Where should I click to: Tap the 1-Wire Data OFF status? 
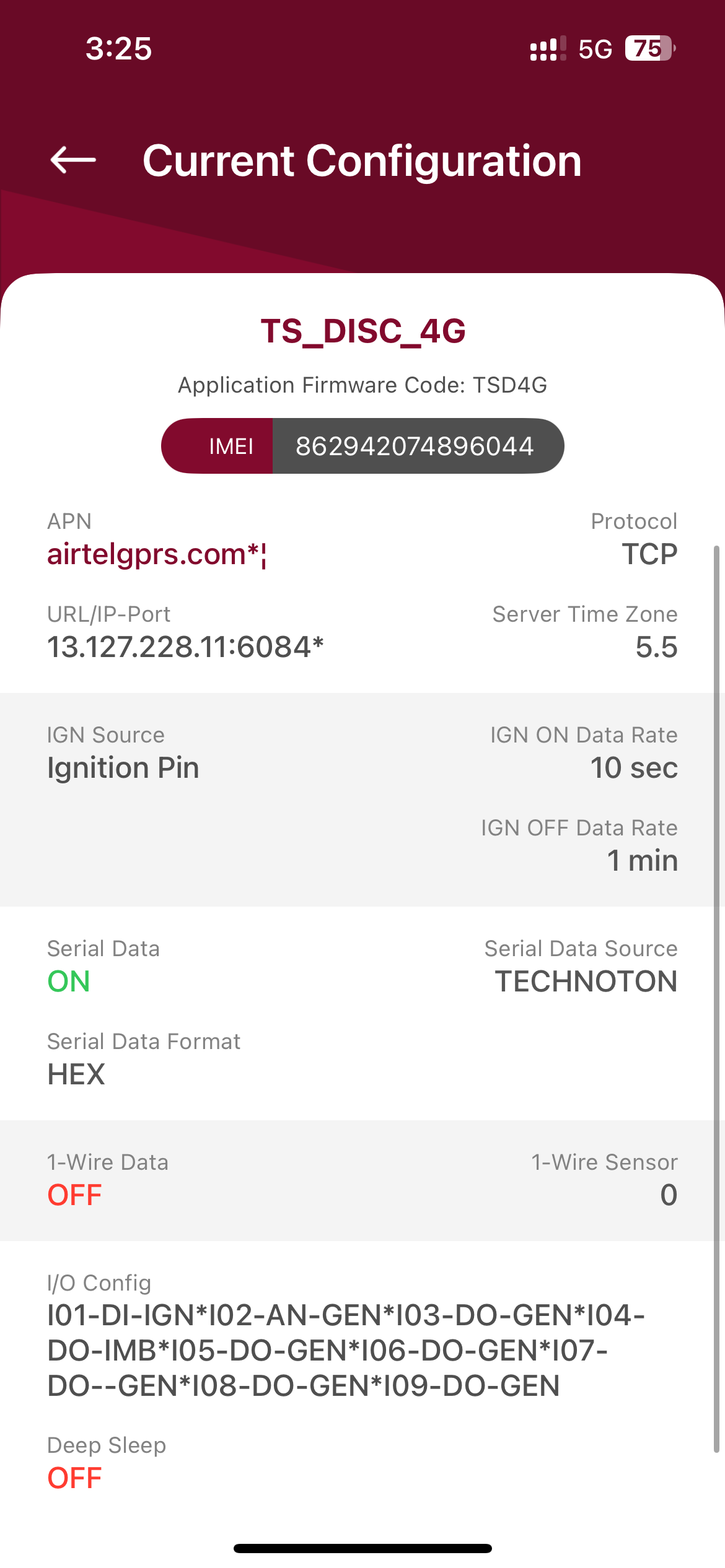74,1195
